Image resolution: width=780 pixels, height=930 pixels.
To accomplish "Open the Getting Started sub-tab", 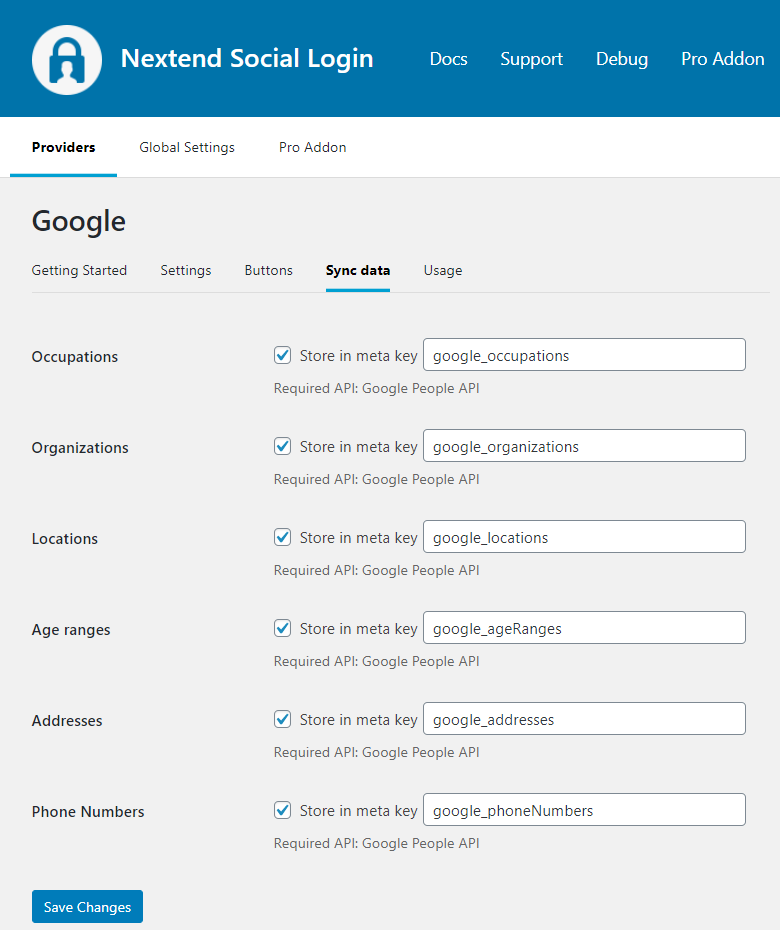I will (x=79, y=270).
